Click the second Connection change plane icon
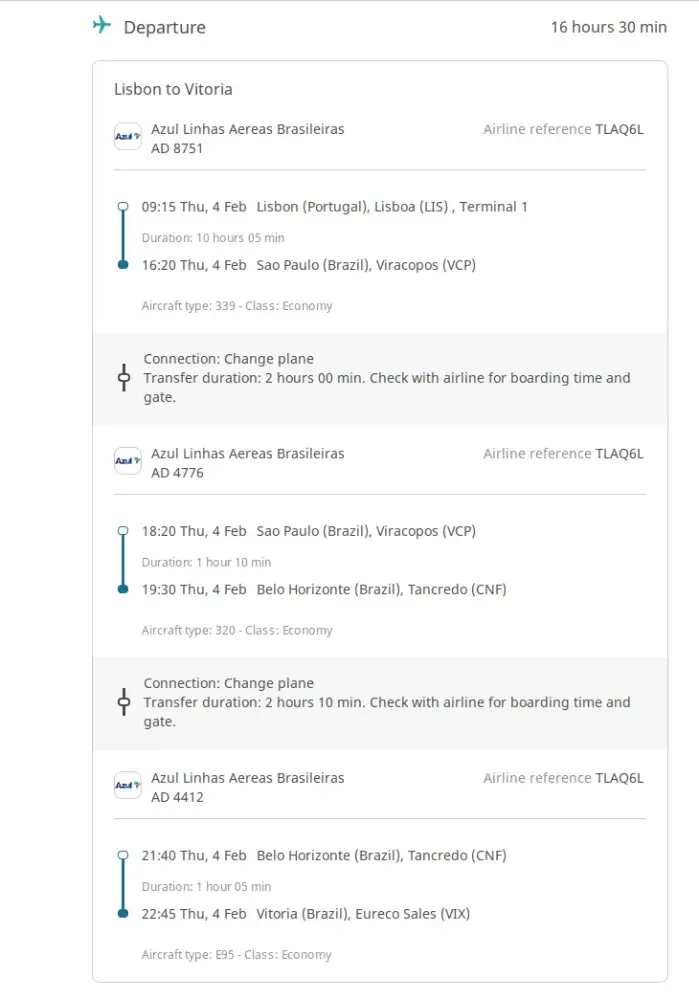Viewport: 699px width, 1000px height. click(124, 702)
